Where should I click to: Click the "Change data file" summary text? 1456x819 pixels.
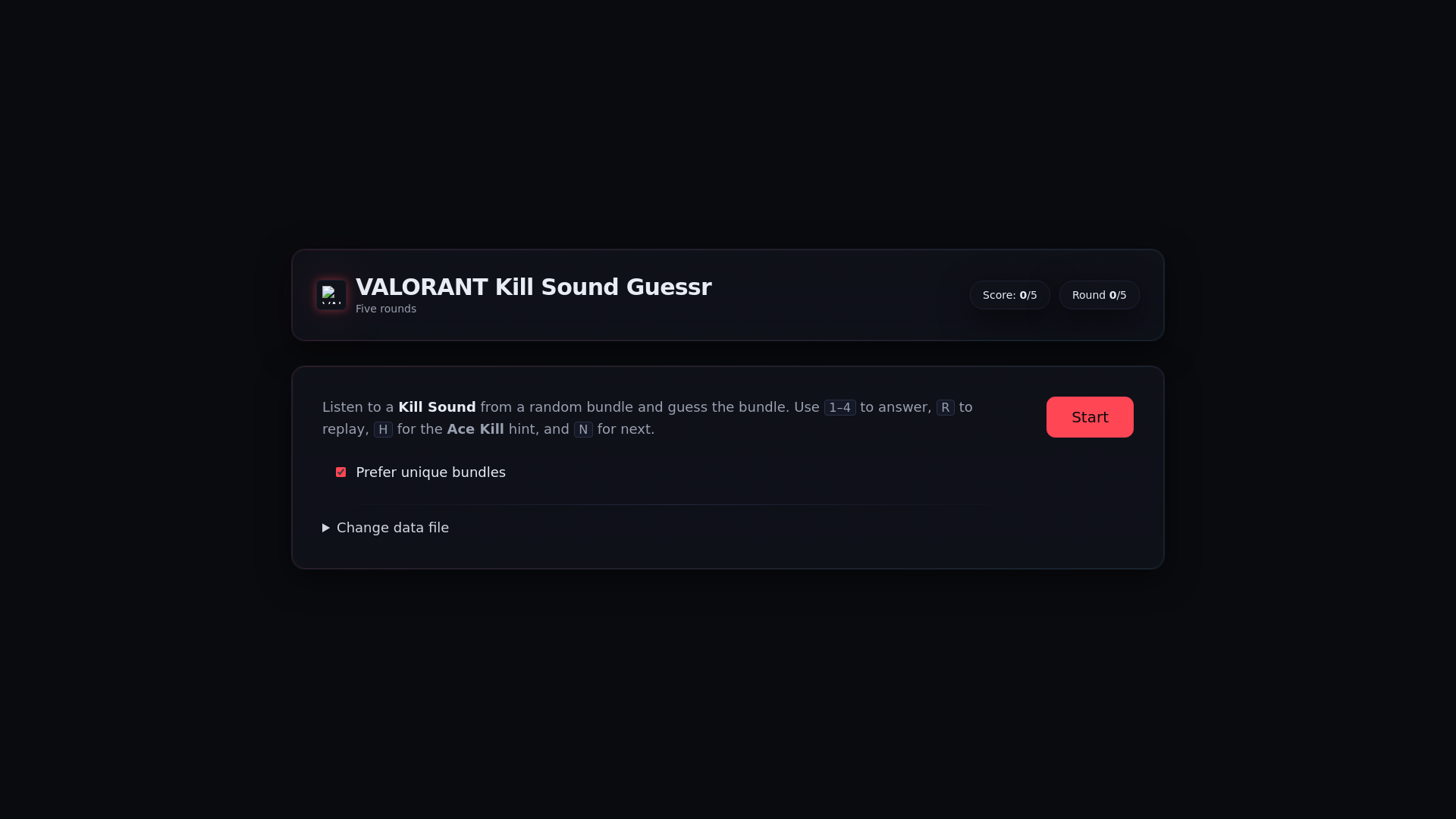[392, 528]
